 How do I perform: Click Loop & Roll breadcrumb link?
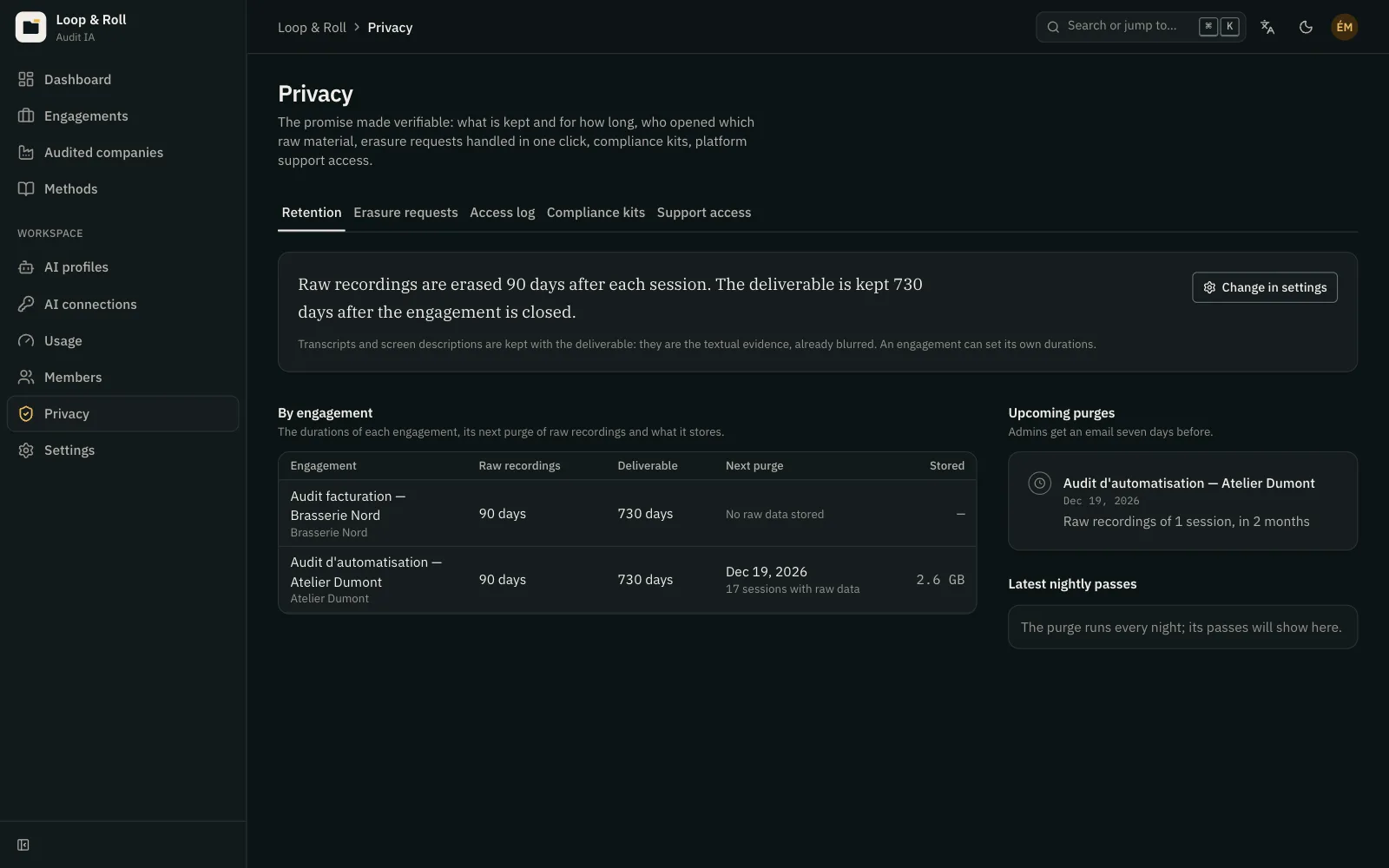click(x=312, y=28)
